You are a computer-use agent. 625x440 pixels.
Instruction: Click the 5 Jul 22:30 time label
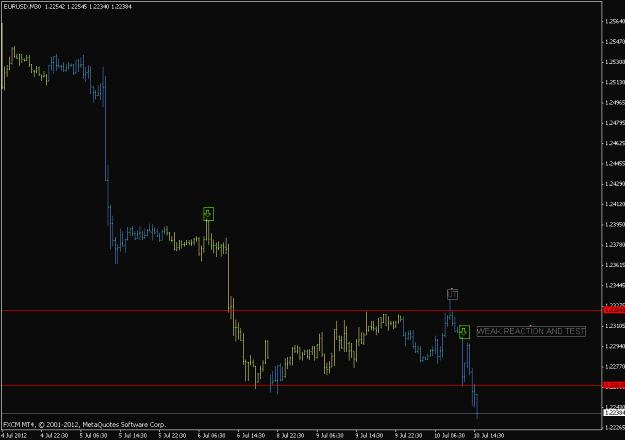172,436
